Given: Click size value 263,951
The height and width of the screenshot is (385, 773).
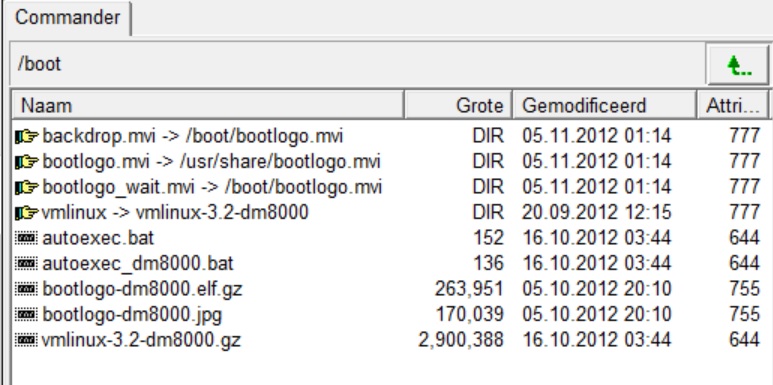Looking at the screenshot, I should 469,289.
